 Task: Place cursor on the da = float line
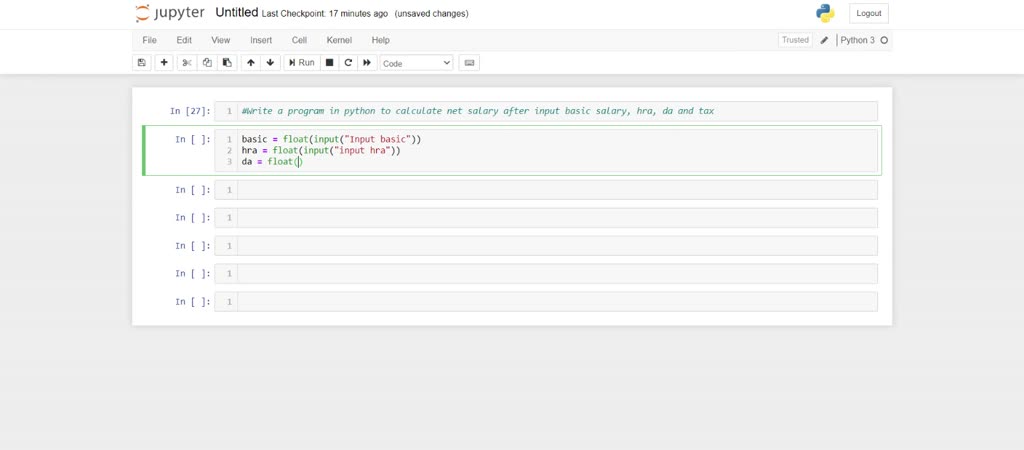tap(272, 161)
